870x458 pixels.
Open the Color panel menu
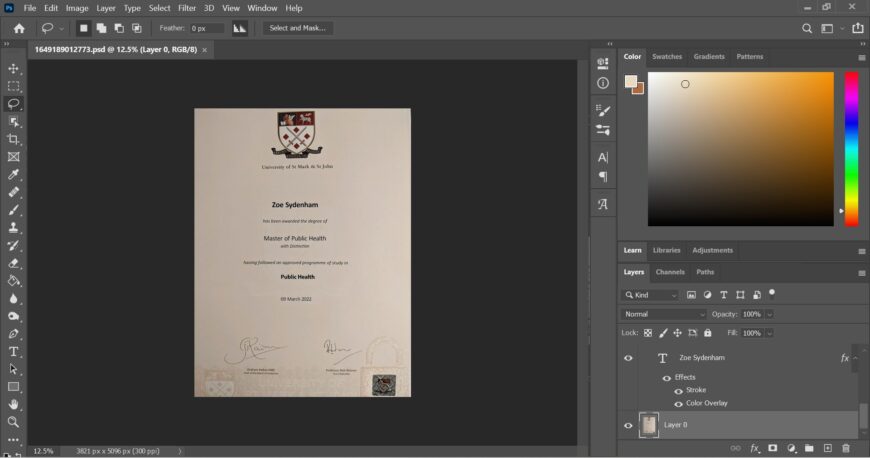862,57
